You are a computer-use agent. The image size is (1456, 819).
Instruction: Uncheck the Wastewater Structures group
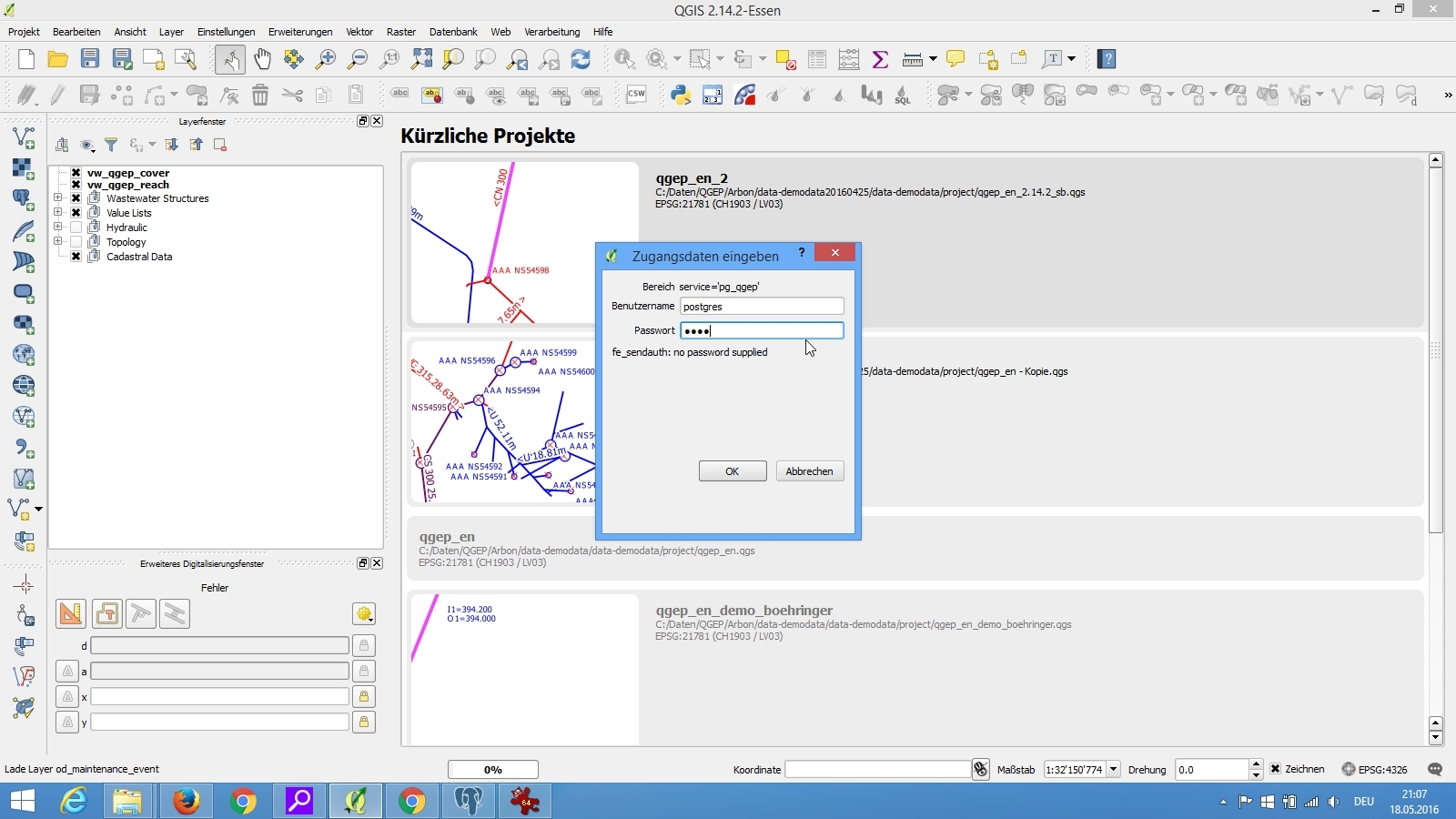pyautogui.click(x=76, y=198)
